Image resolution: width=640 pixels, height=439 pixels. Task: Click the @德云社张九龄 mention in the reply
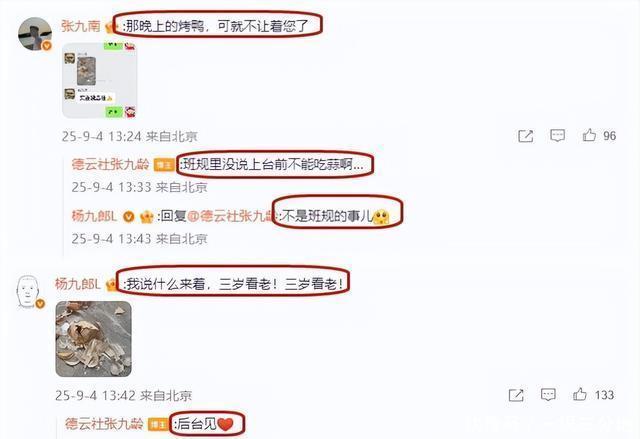tap(231, 216)
